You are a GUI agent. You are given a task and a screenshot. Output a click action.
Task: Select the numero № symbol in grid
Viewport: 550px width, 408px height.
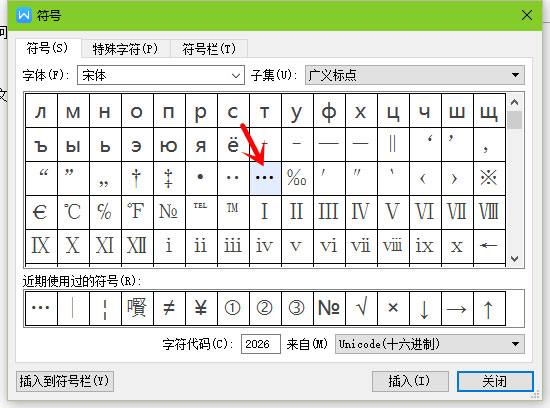tap(169, 212)
